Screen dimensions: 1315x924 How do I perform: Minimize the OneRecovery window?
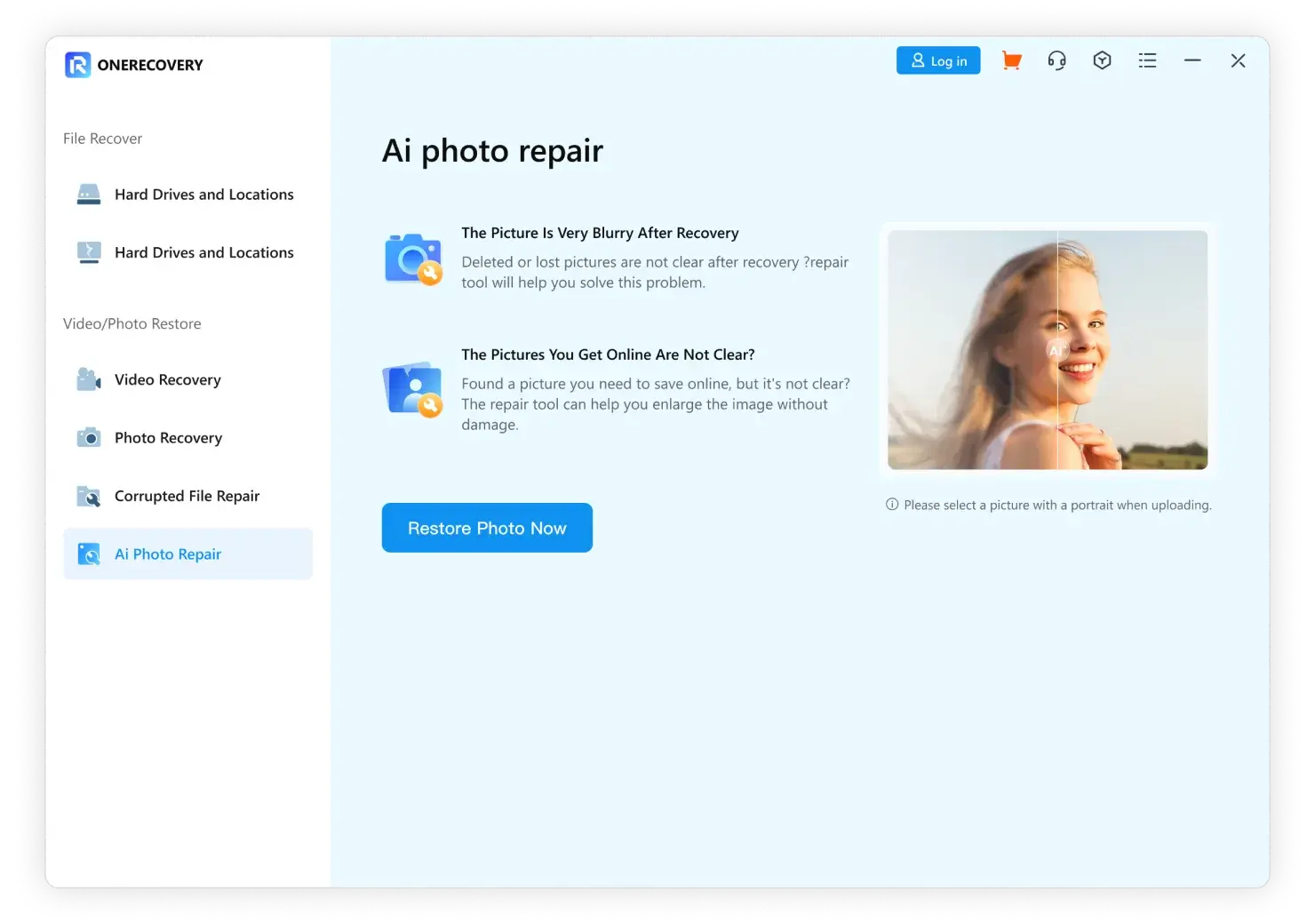(1192, 60)
